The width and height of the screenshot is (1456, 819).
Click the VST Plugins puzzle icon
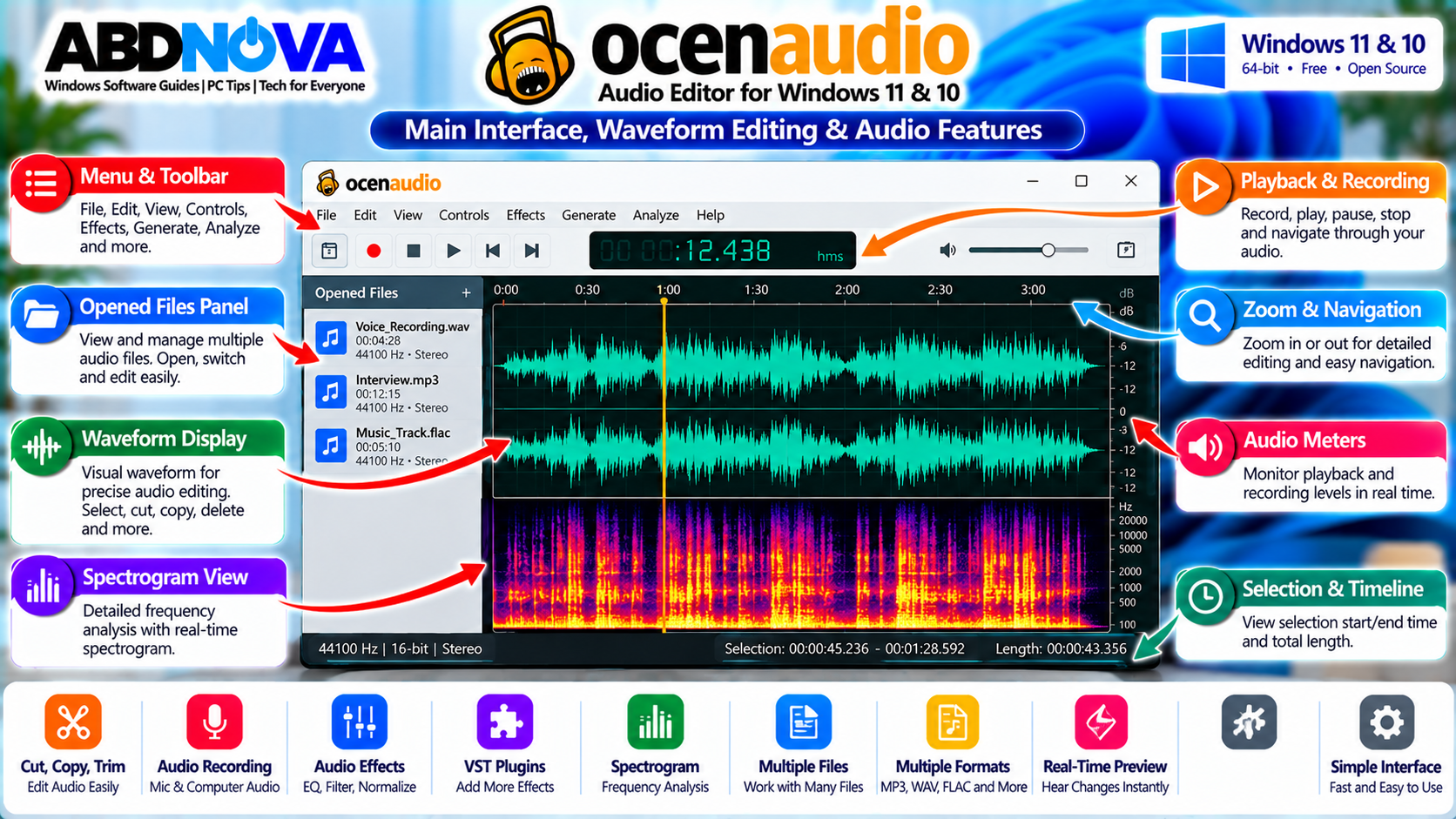point(505,722)
